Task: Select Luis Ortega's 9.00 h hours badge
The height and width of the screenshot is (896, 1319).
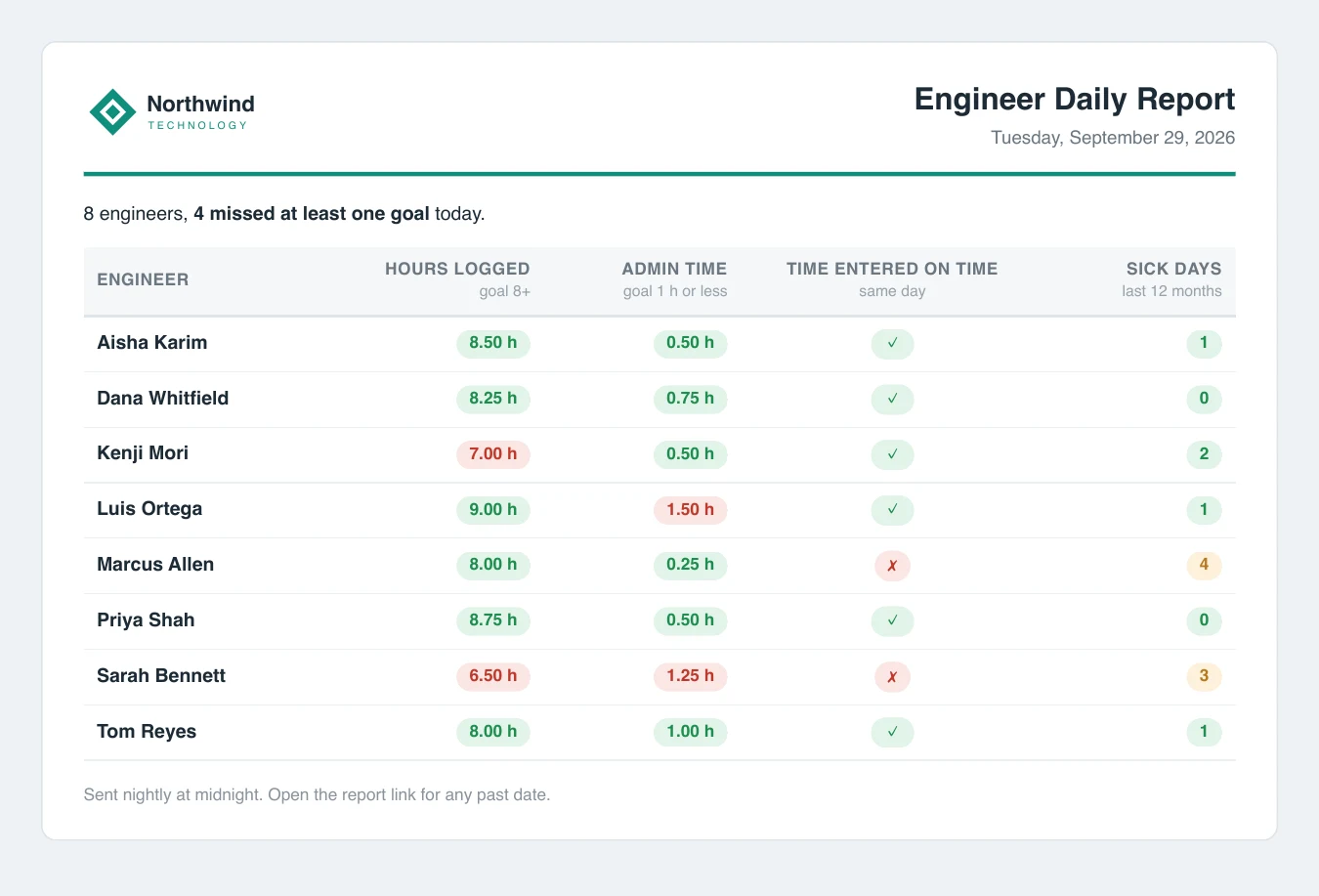Action: [x=493, y=510]
